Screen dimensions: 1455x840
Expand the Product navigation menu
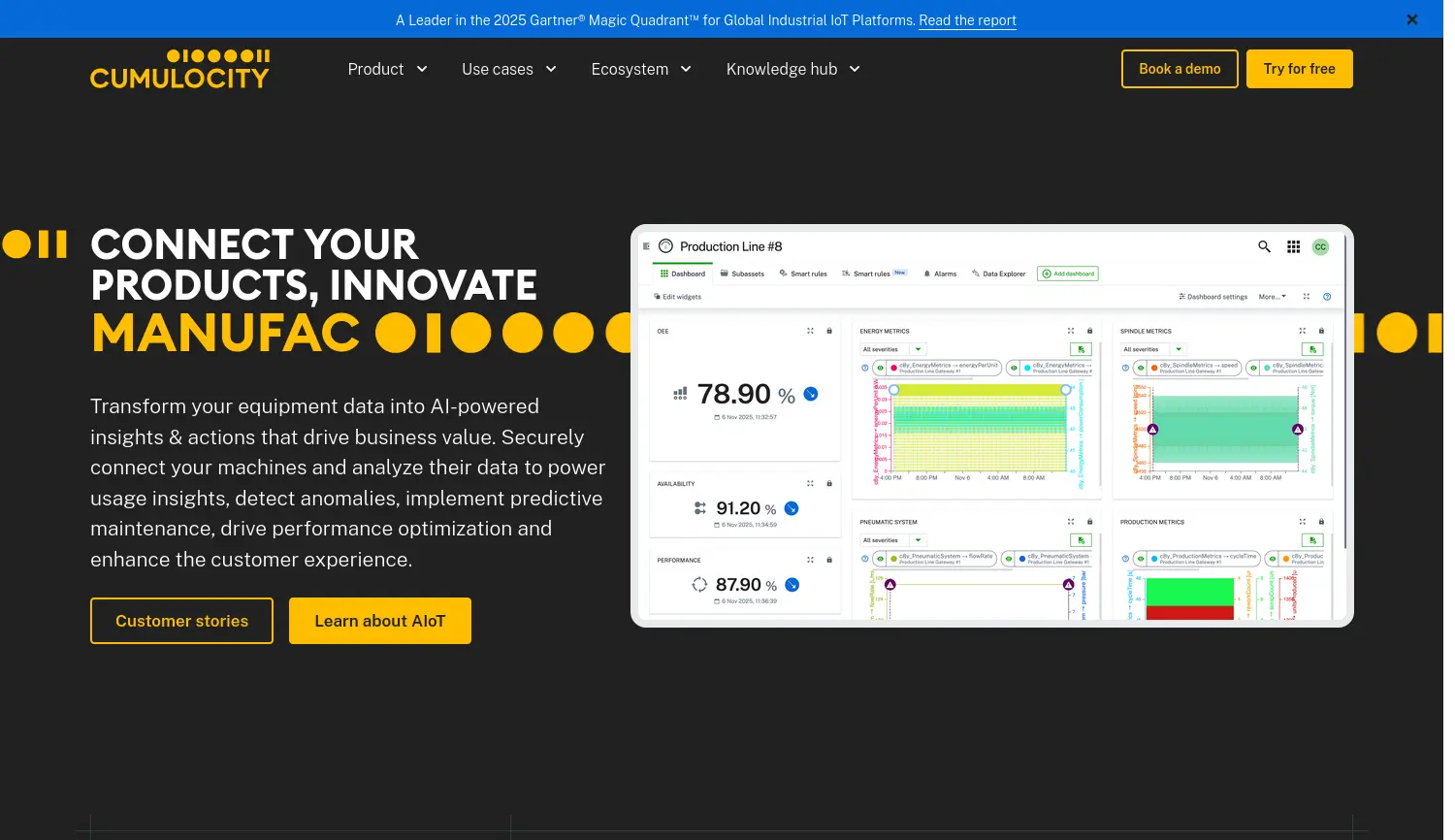[387, 69]
